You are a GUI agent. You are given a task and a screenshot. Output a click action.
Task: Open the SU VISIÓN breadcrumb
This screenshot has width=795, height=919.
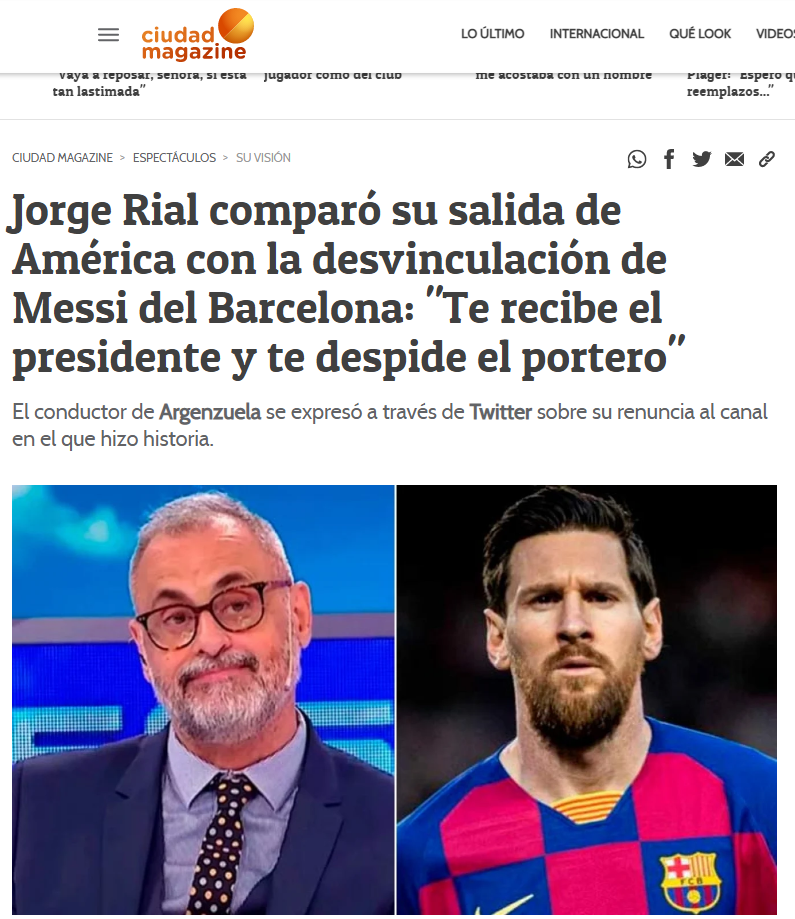point(263,158)
